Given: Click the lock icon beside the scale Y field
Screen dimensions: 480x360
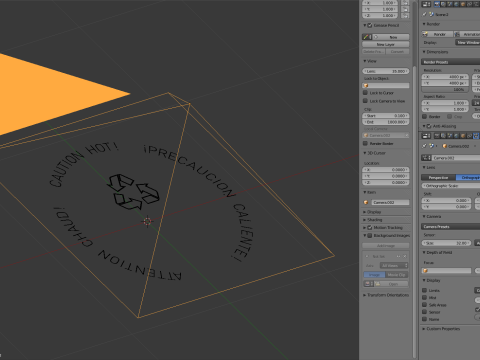Looking at the screenshot, I should click(405, 9).
